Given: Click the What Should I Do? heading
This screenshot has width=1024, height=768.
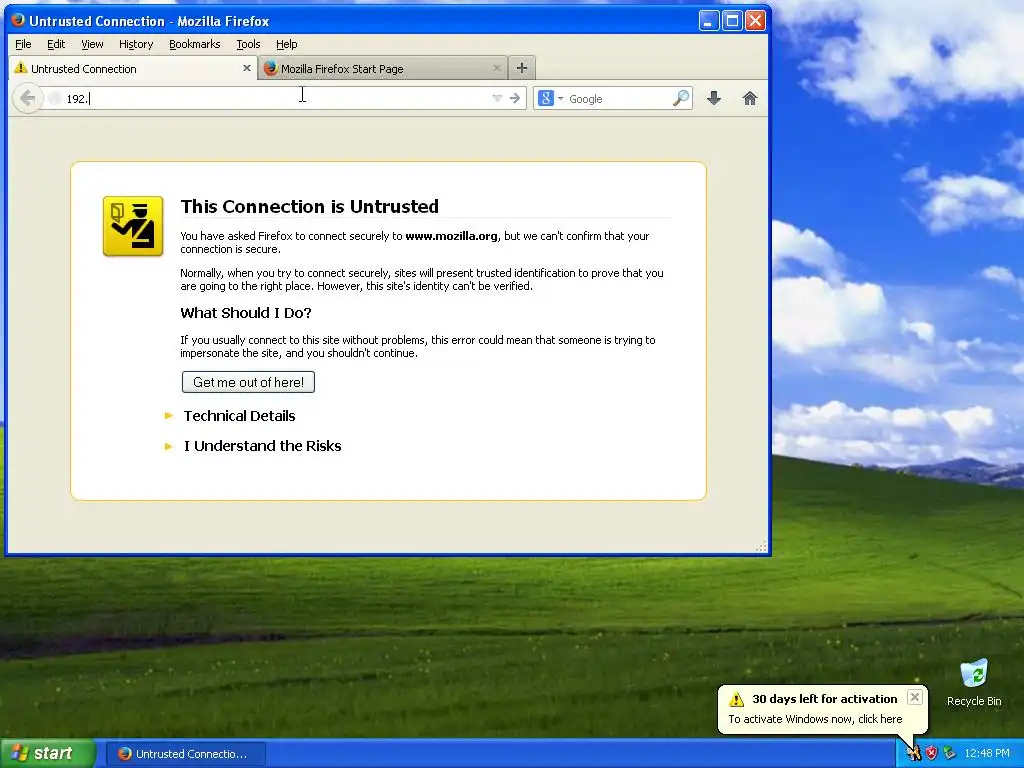Looking at the screenshot, I should 246,313.
